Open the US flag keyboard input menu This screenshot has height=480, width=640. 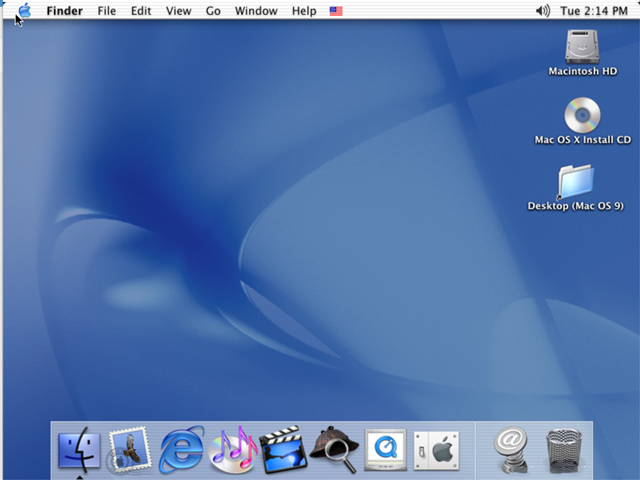pyautogui.click(x=336, y=11)
